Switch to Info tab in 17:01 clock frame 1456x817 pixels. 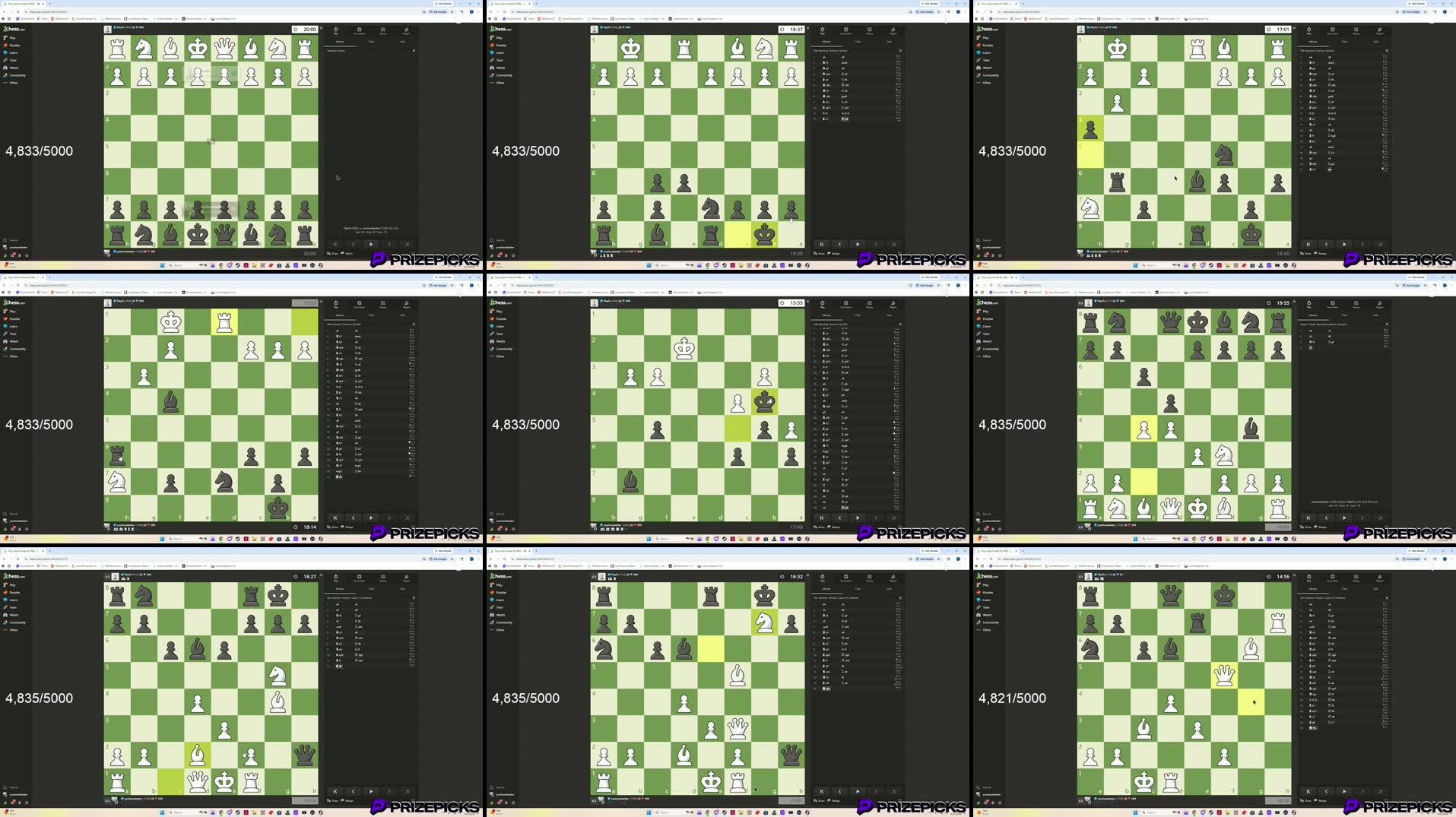coord(1375,41)
